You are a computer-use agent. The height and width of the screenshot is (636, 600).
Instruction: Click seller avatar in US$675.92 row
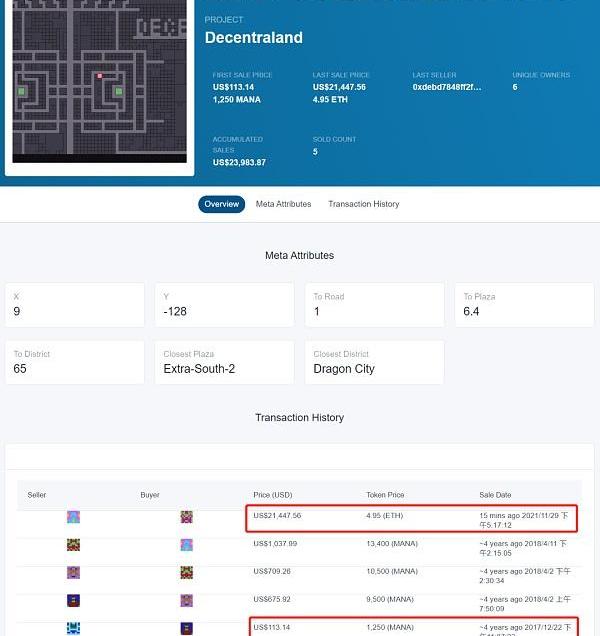pos(73,601)
